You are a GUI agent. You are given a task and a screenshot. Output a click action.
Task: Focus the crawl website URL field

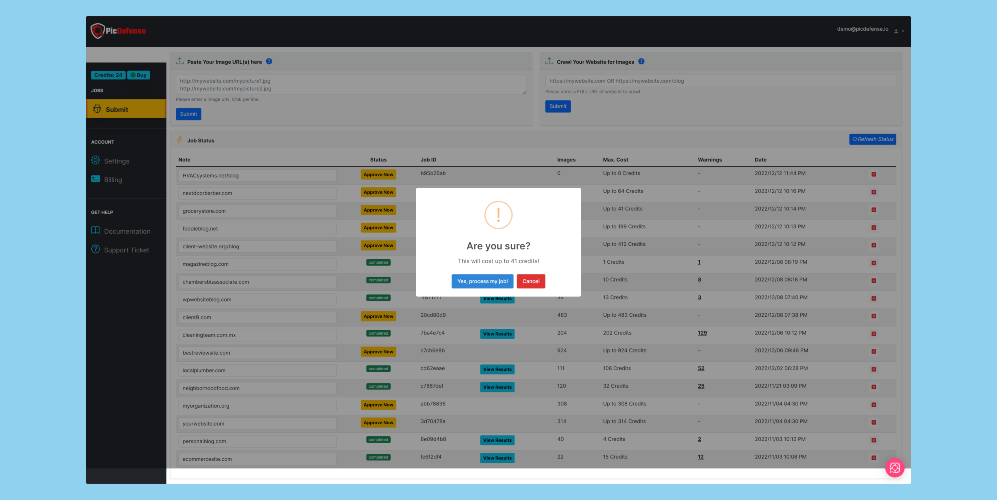720,81
